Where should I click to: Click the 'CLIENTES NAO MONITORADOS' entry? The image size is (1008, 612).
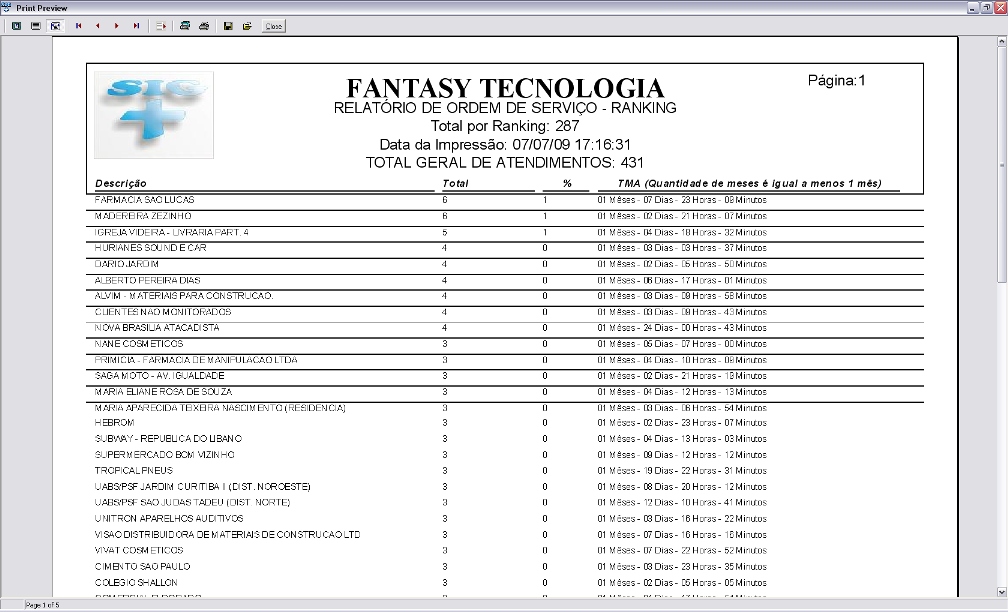click(x=163, y=312)
